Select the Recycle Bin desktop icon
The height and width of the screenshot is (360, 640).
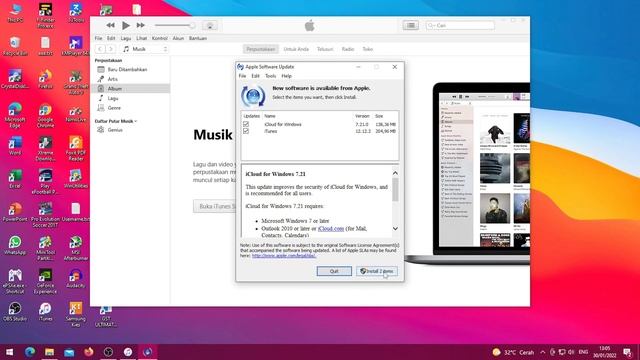(15, 46)
